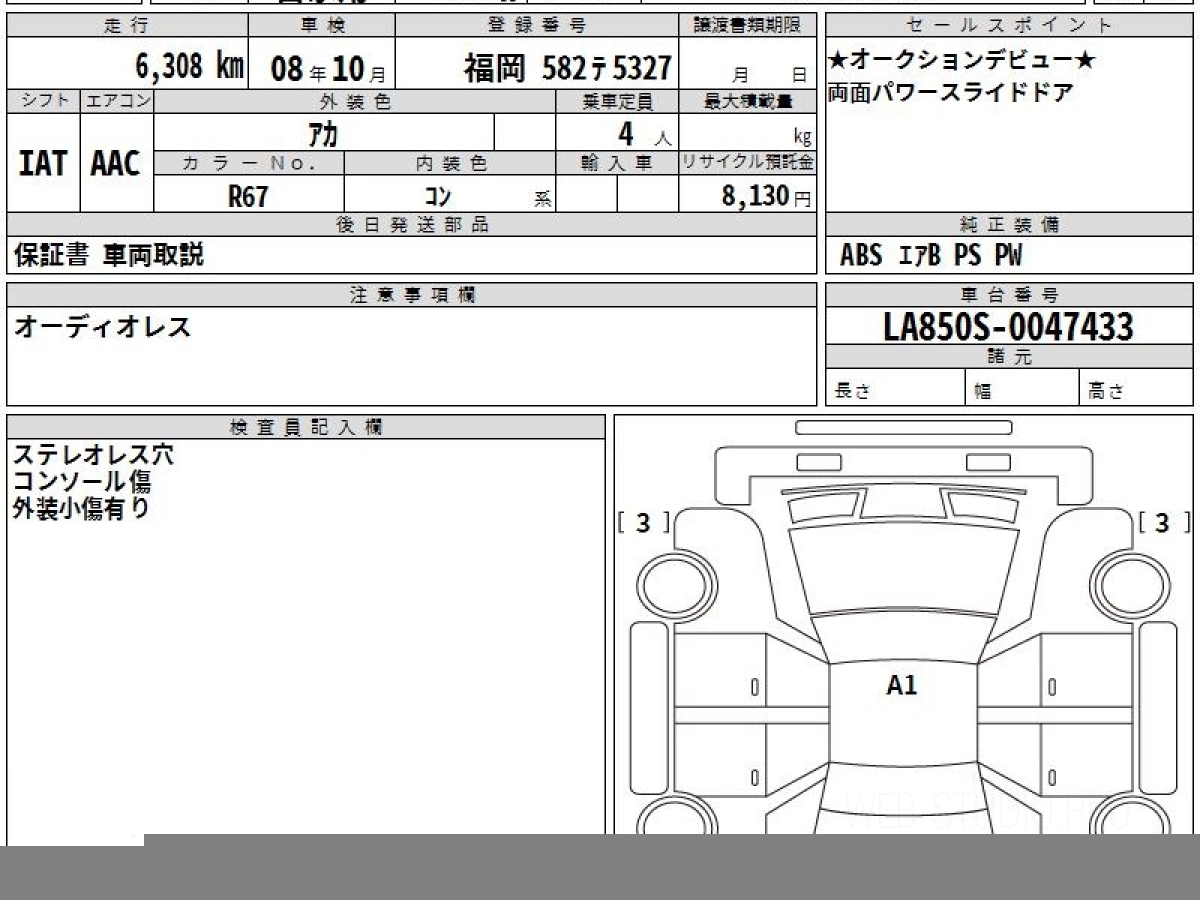The width and height of the screenshot is (1200, 900).
Task: Click the IAT shift type cell
Action: [x=43, y=164]
